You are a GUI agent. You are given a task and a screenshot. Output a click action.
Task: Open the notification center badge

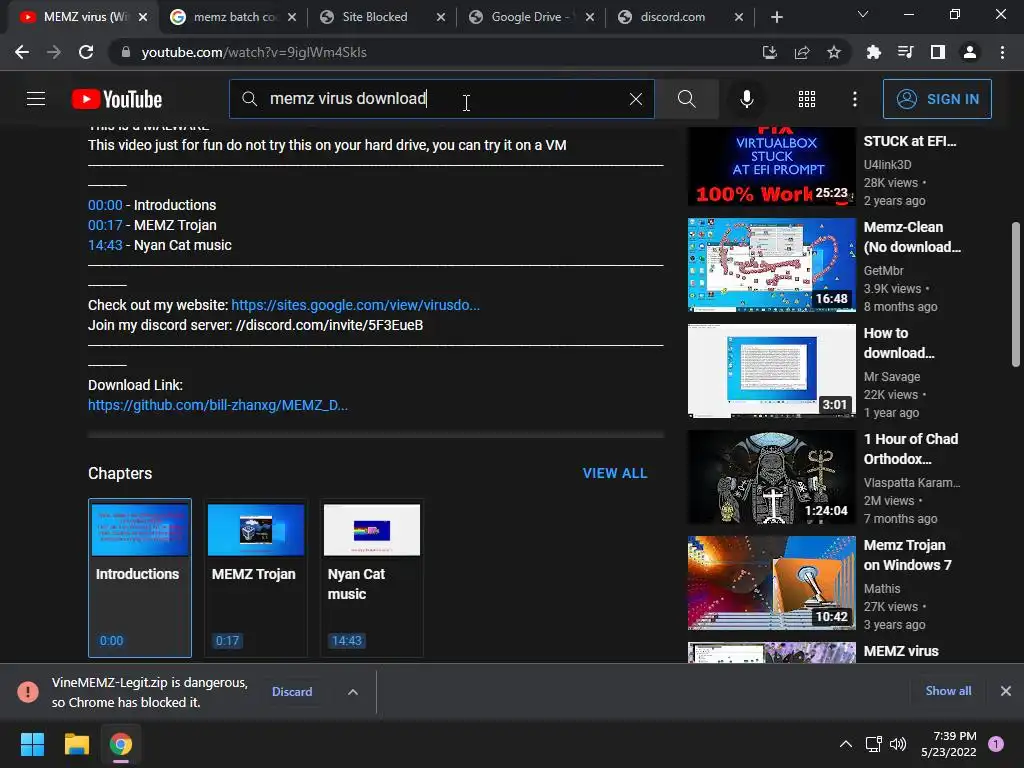(996, 744)
